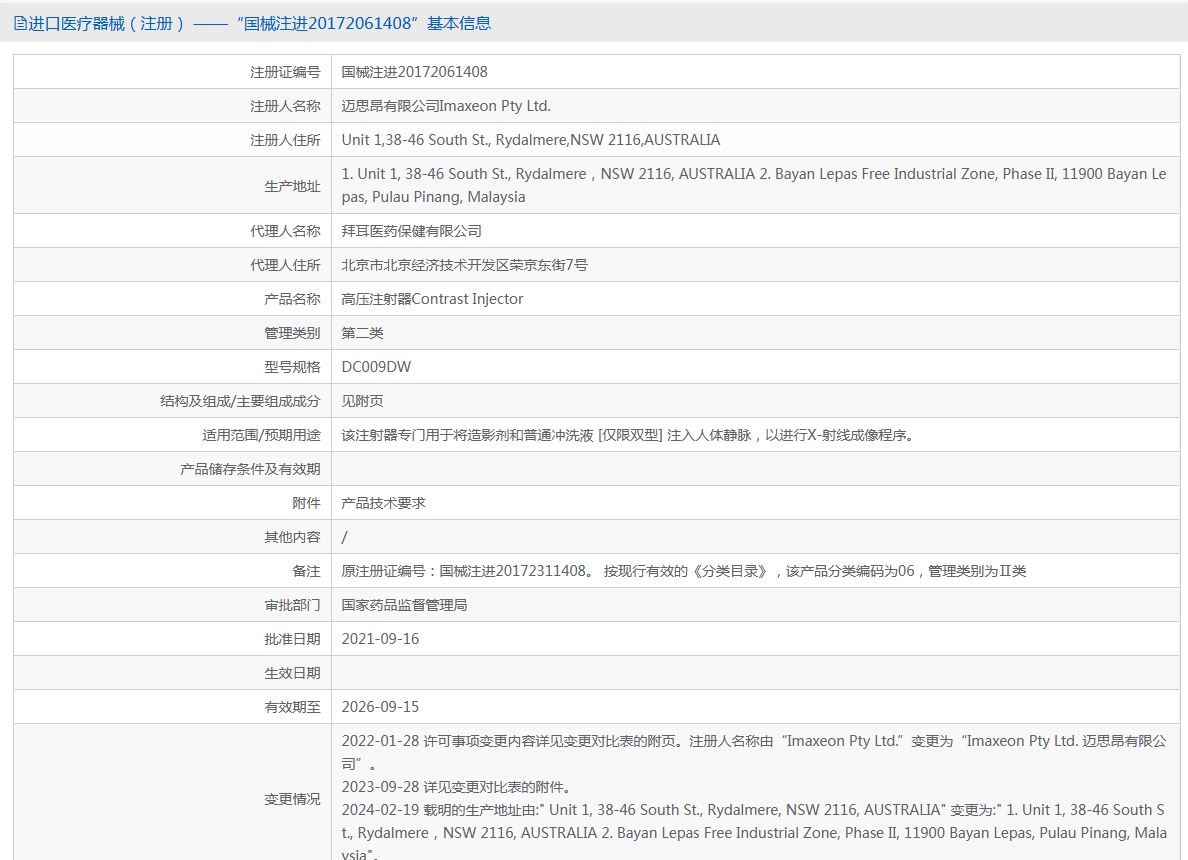Click agent address '北京市北京经济技术开发区荣京东街7号'
Image resolution: width=1188 pixels, height=860 pixels.
click(464, 265)
